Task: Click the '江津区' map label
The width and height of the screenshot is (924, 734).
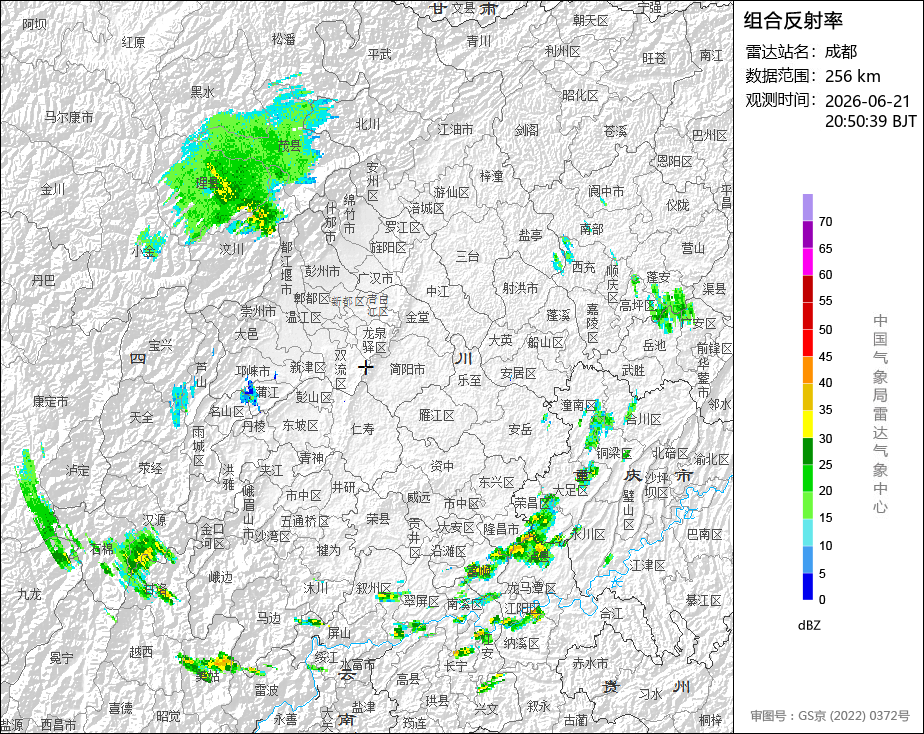Action: (648, 565)
